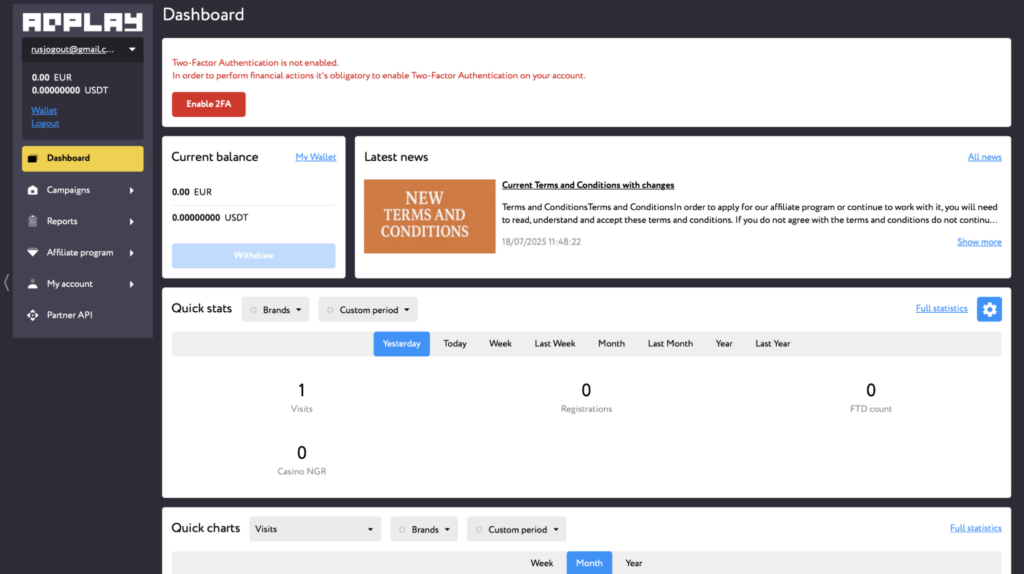Image resolution: width=1024 pixels, height=574 pixels.
Task: Expand the Affiliate program submenu arrow
Action: click(x=132, y=253)
